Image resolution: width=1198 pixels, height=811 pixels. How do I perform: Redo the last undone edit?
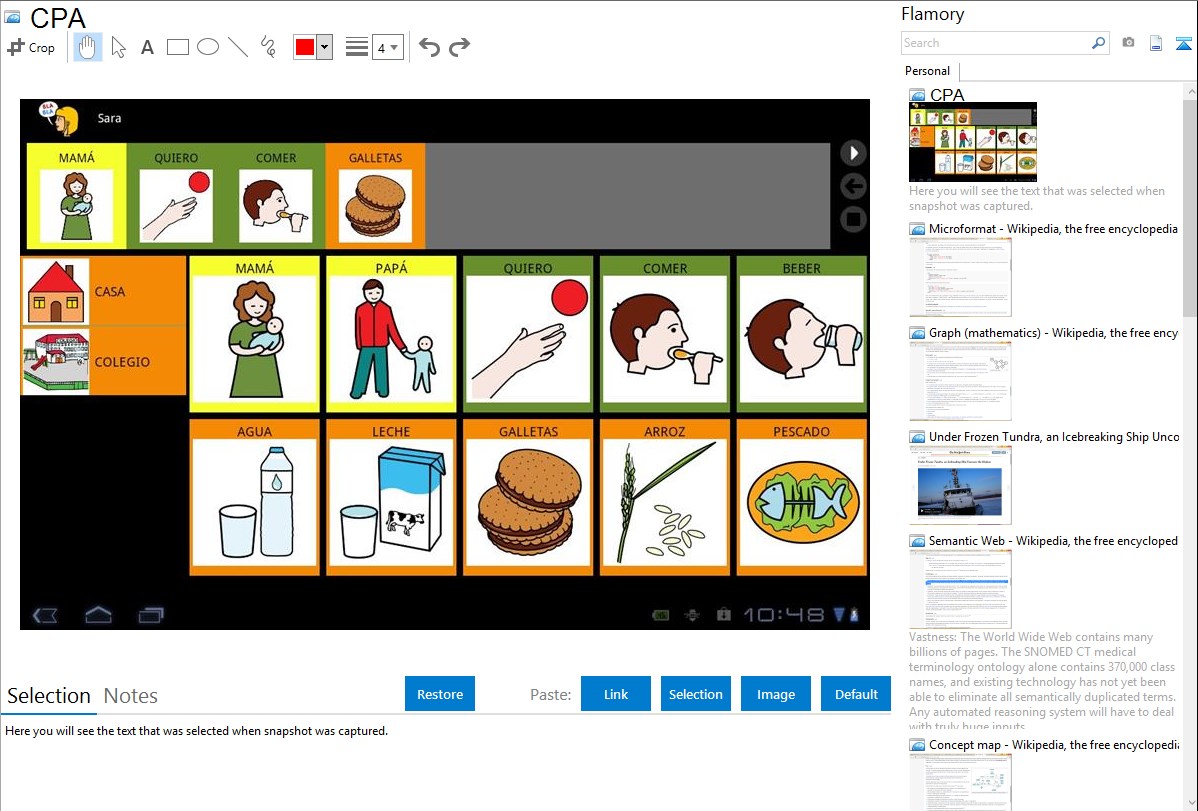459,47
